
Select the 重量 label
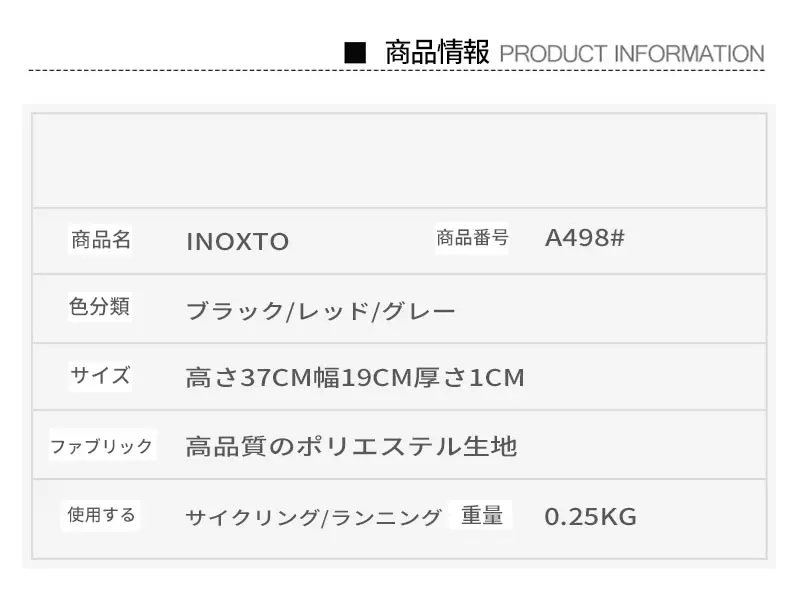point(481,515)
